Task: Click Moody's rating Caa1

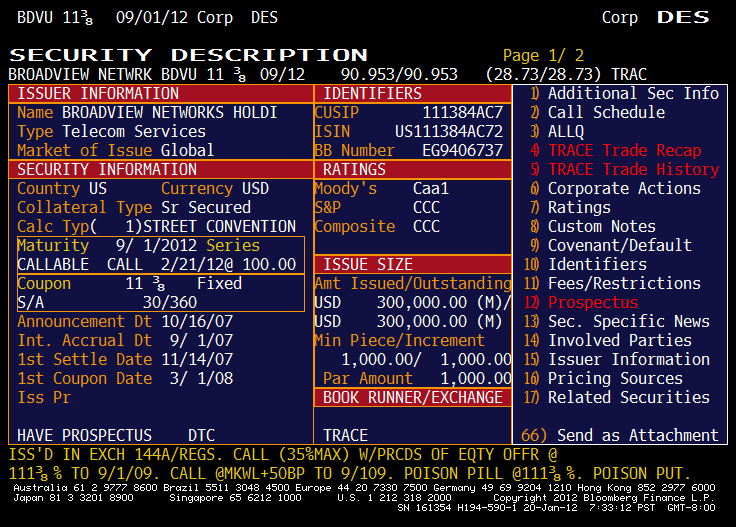Action: click(431, 189)
